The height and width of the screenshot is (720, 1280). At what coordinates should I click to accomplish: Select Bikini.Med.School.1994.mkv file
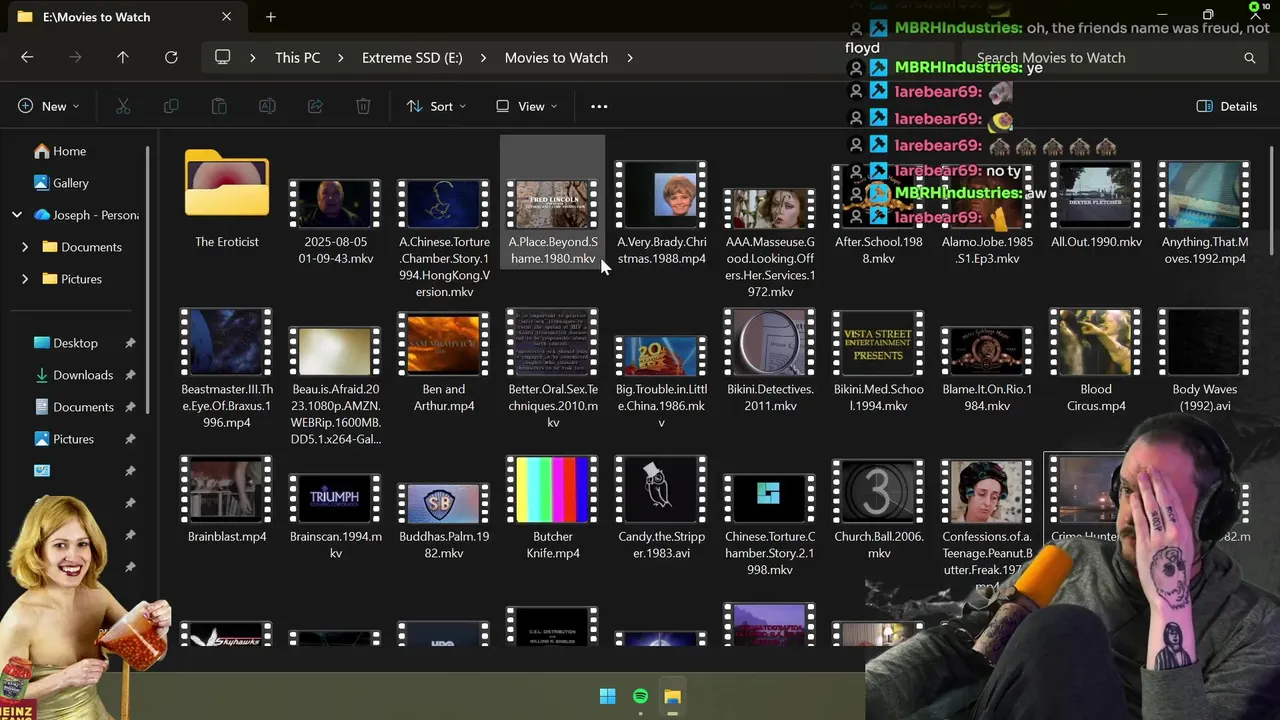click(878, 362)
